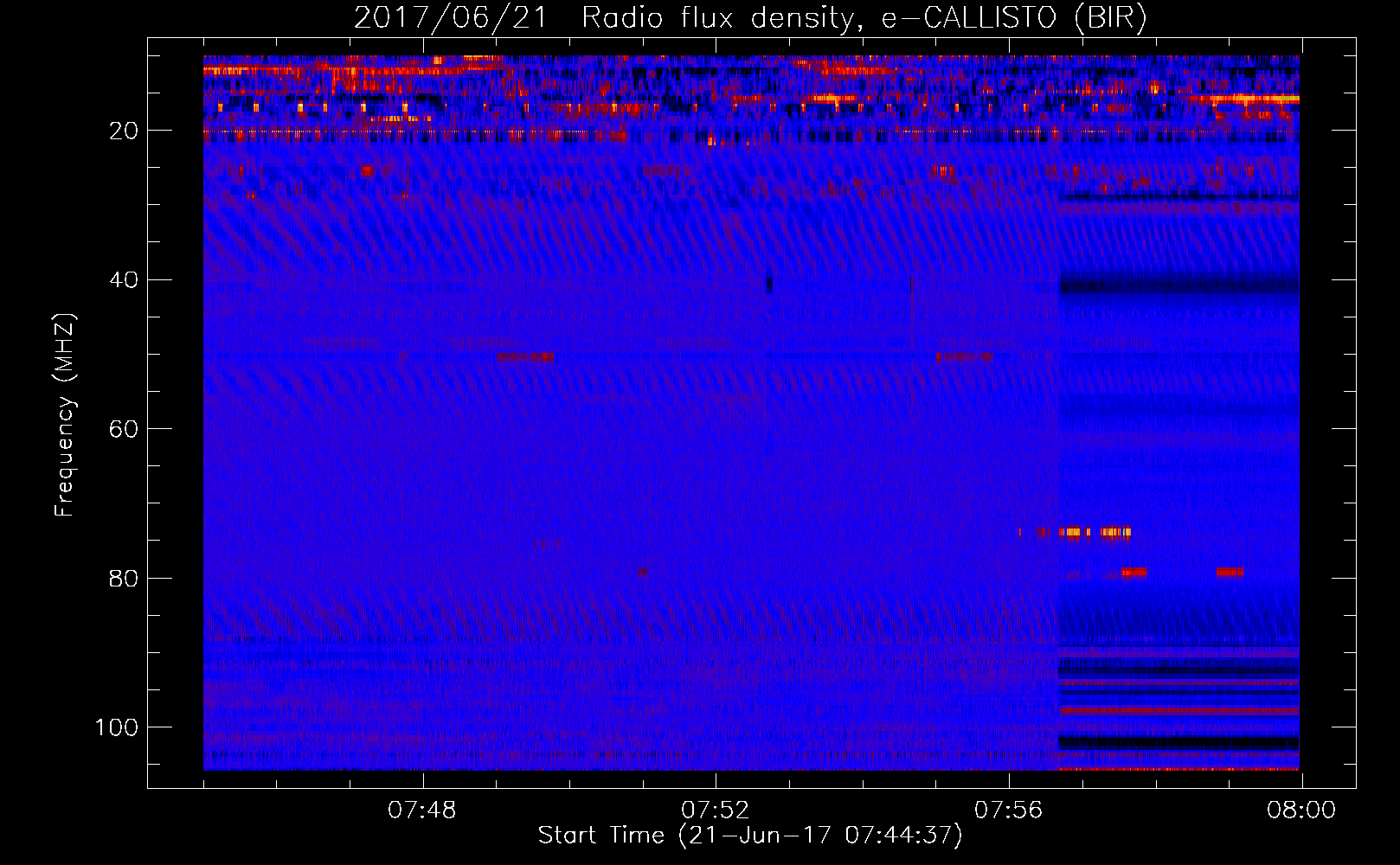Screen dimensions: 1400x865
Task: Click the 20 frequency tick label
Action: [x=125, y=131]
